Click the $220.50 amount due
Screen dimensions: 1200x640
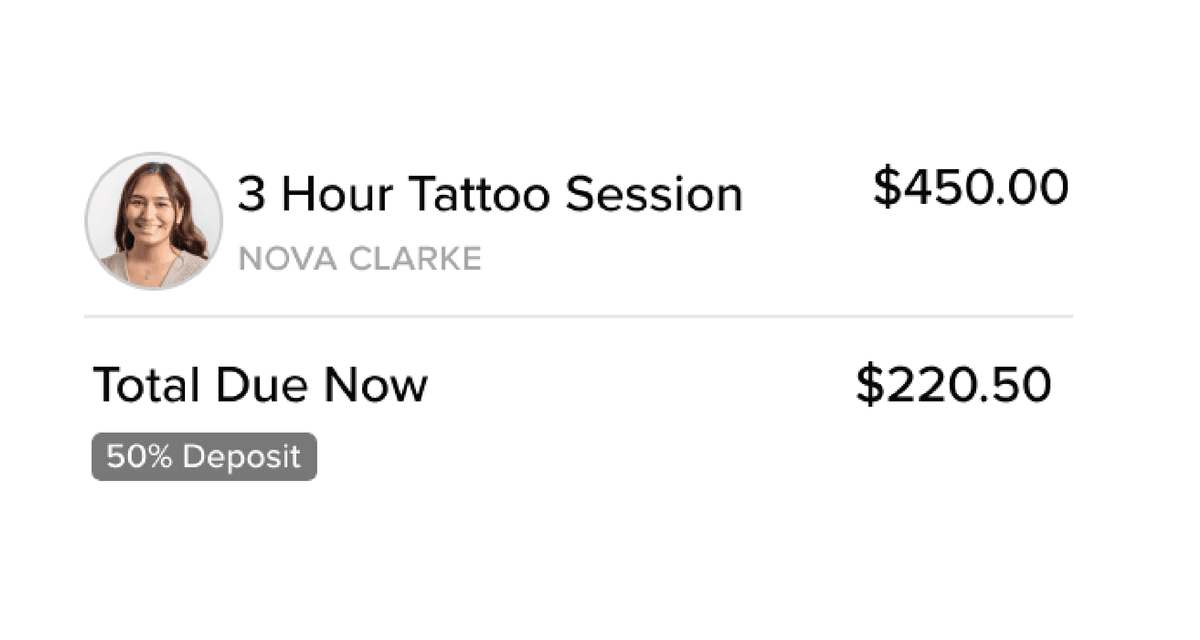(x=953, y=386)
